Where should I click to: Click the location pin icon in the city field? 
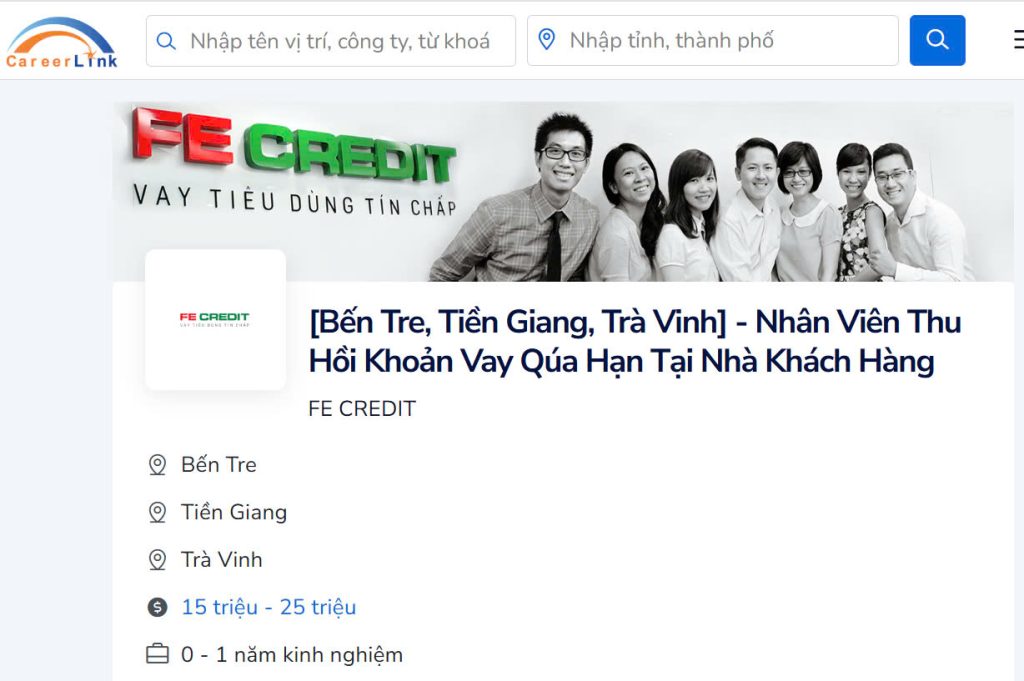[547, 40]
